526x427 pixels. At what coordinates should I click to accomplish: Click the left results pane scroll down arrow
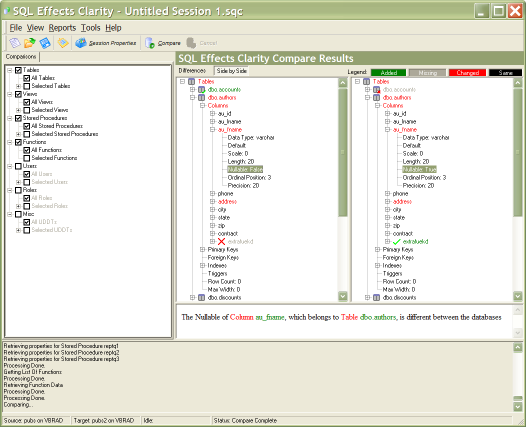(343, 296)
